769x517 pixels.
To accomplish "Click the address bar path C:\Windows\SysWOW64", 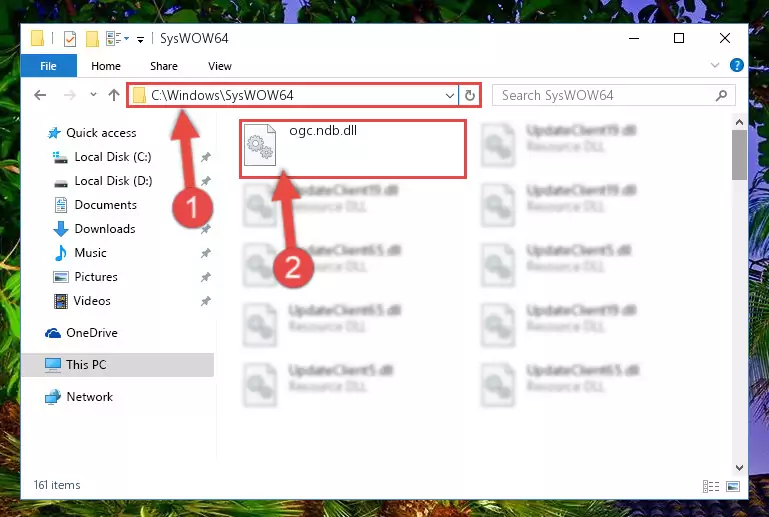I will [x=222, y=95].
